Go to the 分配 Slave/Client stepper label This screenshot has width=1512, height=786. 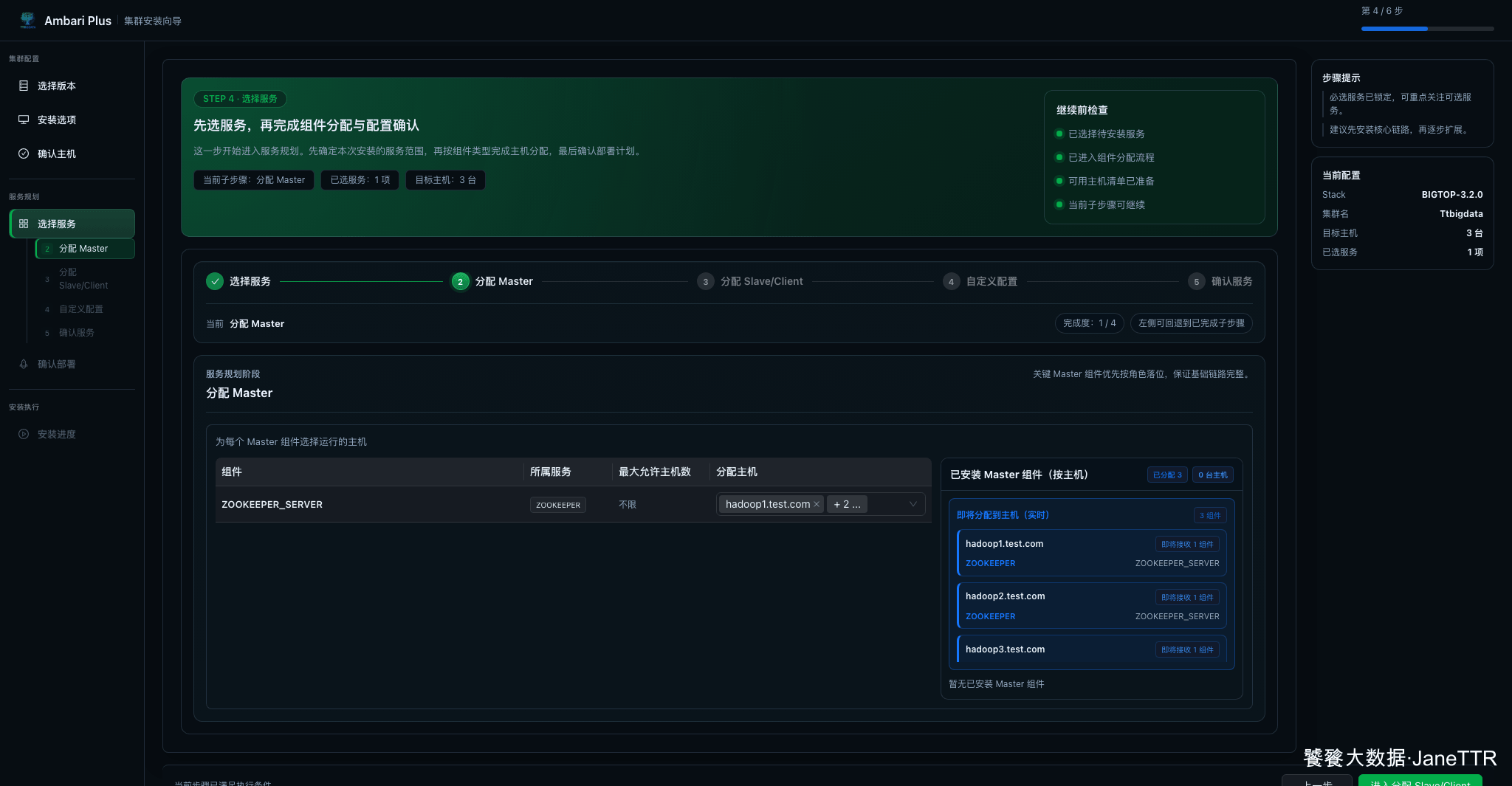pyautogui.click(x=761, y=281)
